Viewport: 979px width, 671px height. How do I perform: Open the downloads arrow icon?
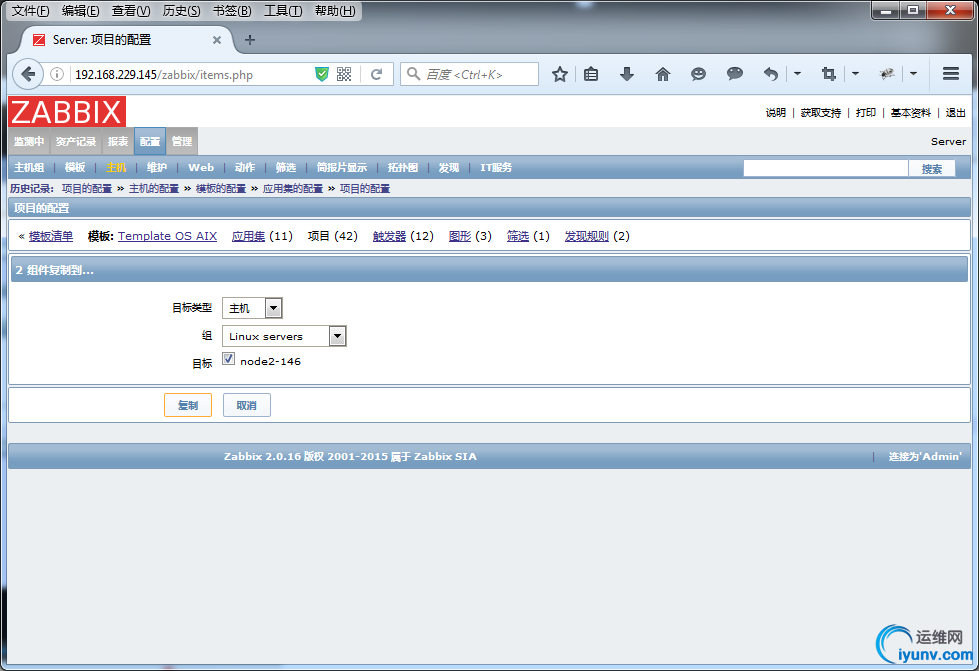point(626,74)
